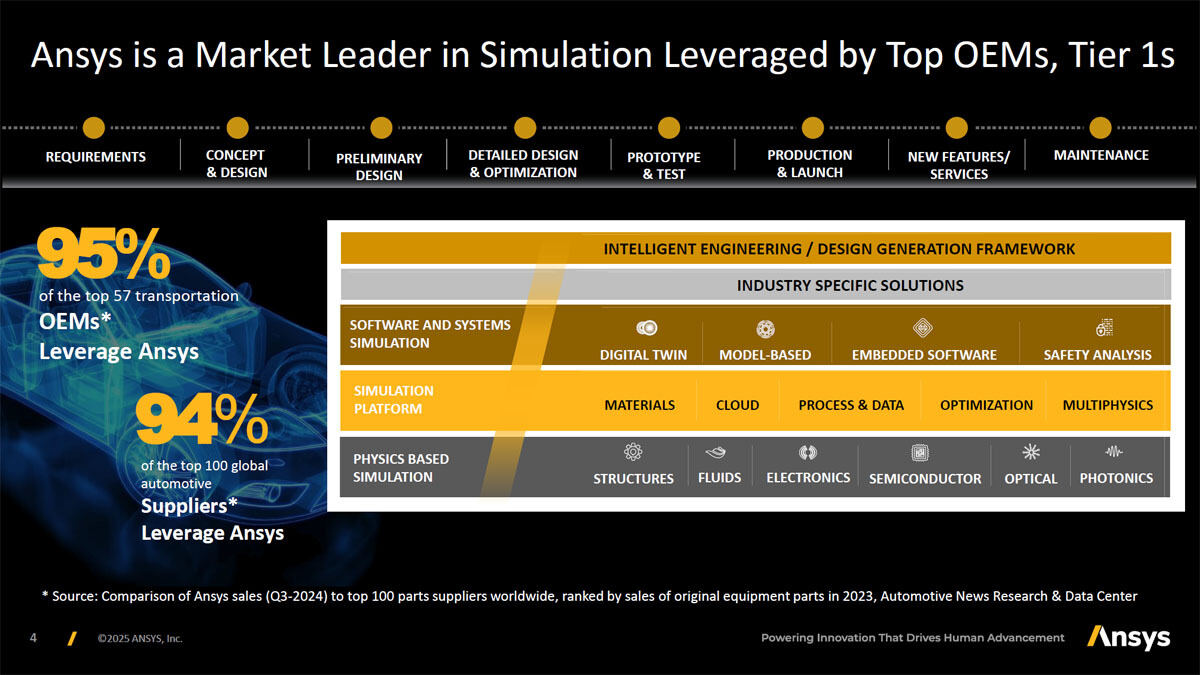Select the Fluids icon
The height and width of the screenshot is (675, 1200).
coord(715,452)
